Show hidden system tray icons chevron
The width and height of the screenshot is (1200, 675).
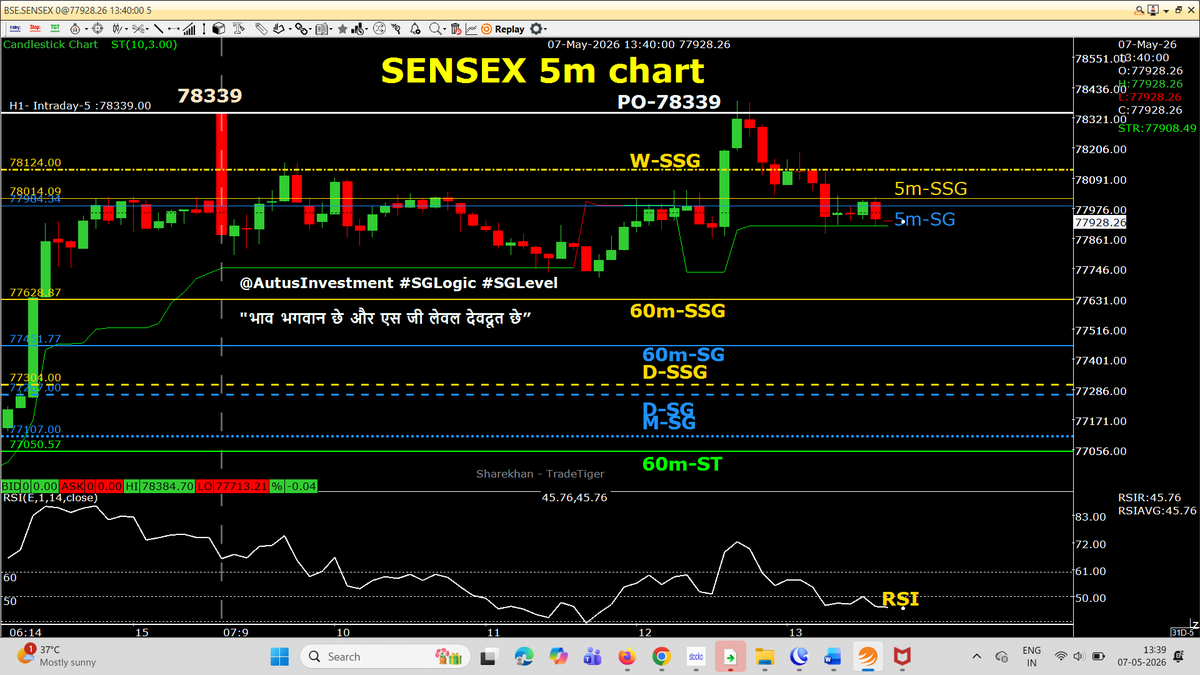(x=977, y=656)
